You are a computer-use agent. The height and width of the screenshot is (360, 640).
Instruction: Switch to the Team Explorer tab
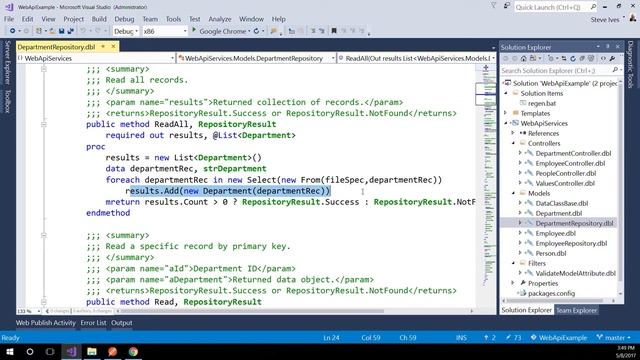pos(576,310)
